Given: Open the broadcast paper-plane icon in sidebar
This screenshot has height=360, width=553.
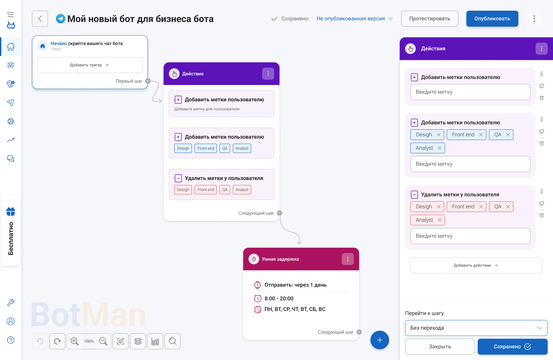Looking at the screenshot, I should click(x=11, y=103).
